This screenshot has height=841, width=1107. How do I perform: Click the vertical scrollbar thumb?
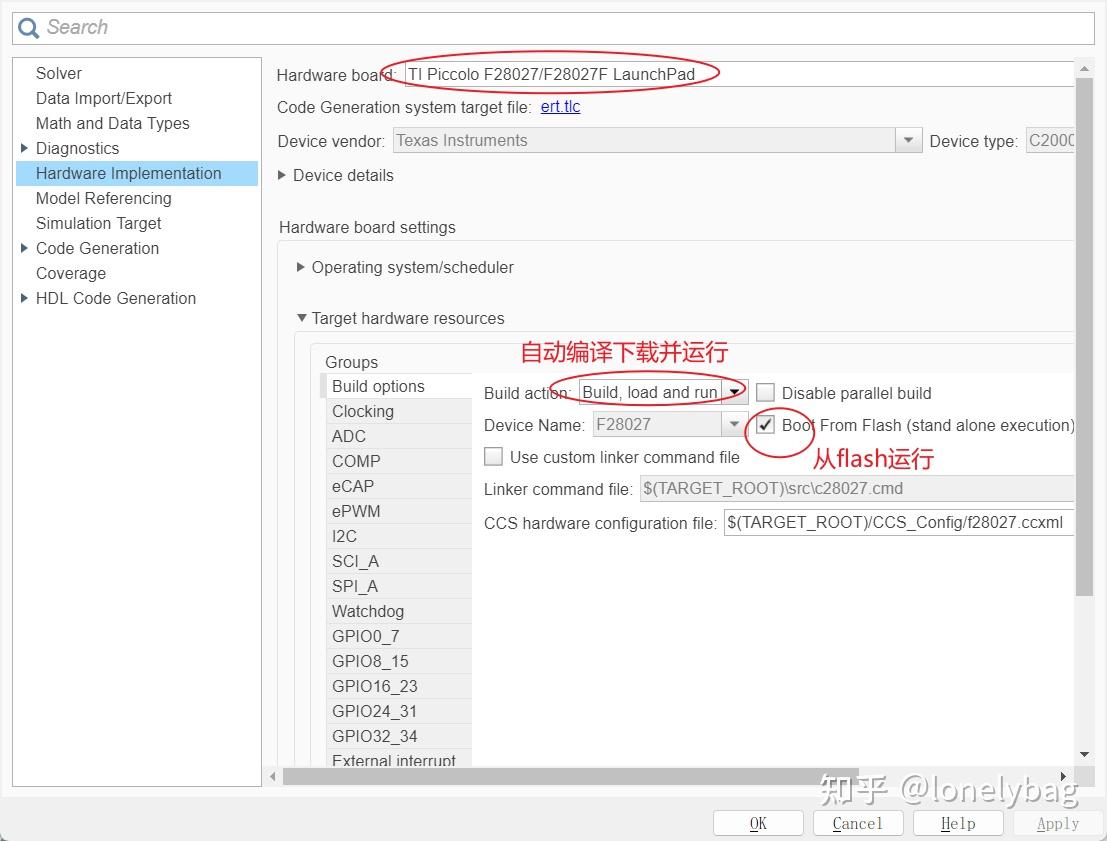coord(1084,337)
